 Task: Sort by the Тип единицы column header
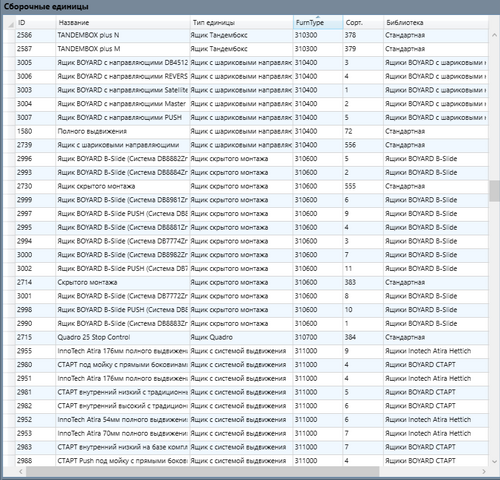pyautogui.click(x=241, y=23)
